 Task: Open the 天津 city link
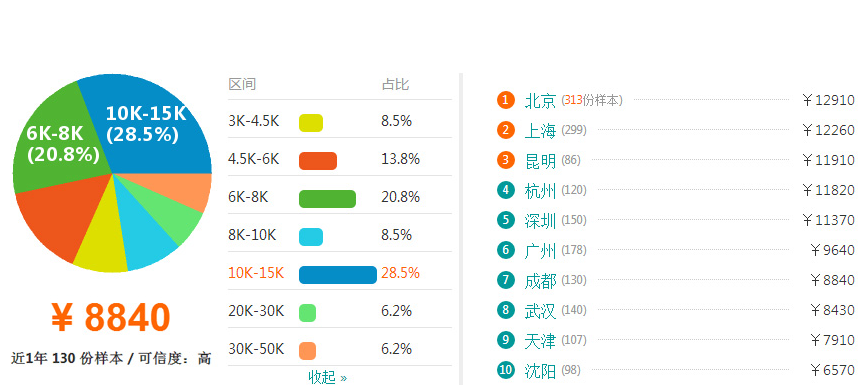[x=540, y=341]
